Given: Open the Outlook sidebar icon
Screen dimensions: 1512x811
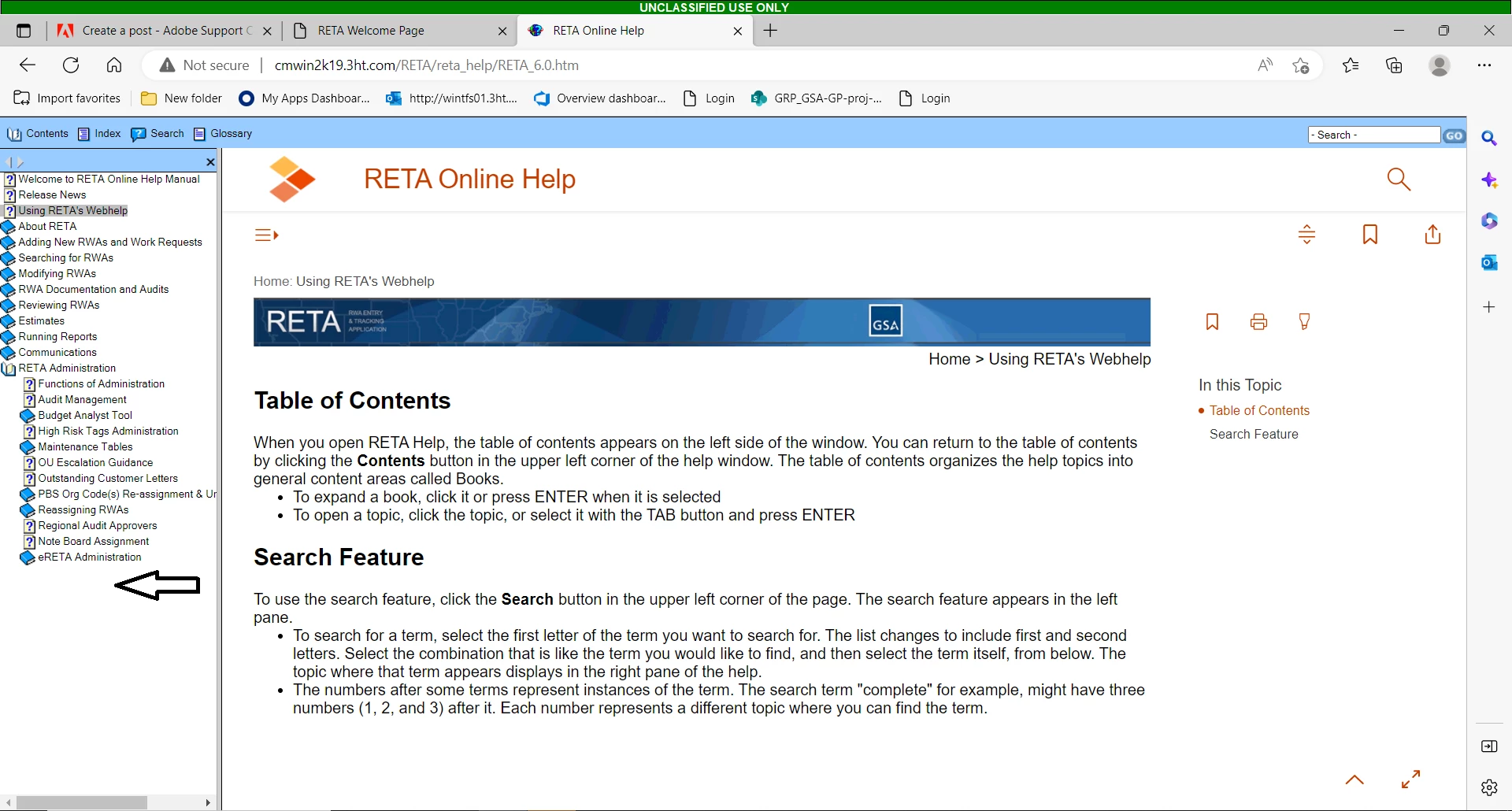Looking at the screenshot, I should click(x=1489, y=262).
